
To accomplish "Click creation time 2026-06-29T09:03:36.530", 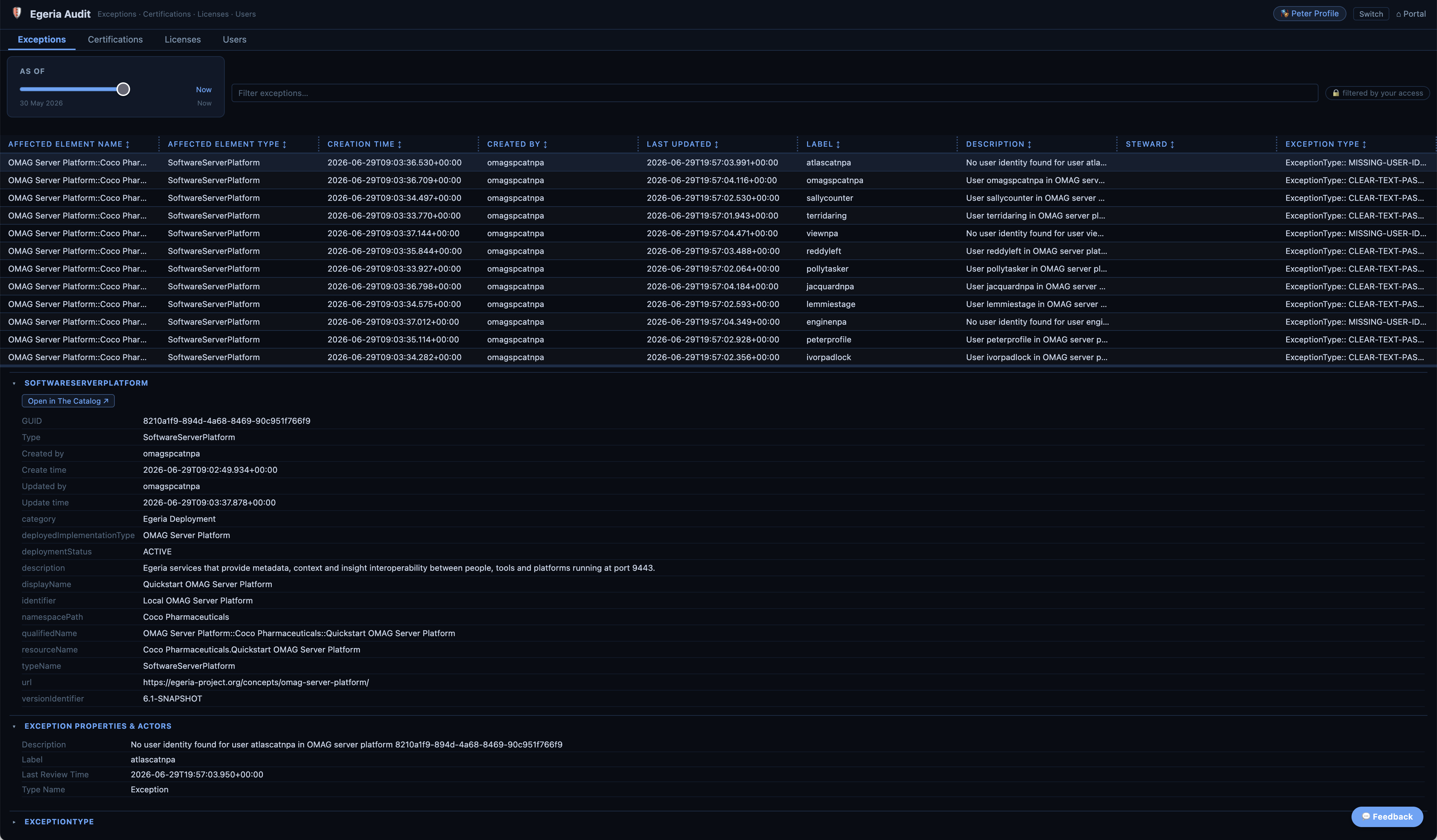I will pyautogui.click(x=394, y=162).
